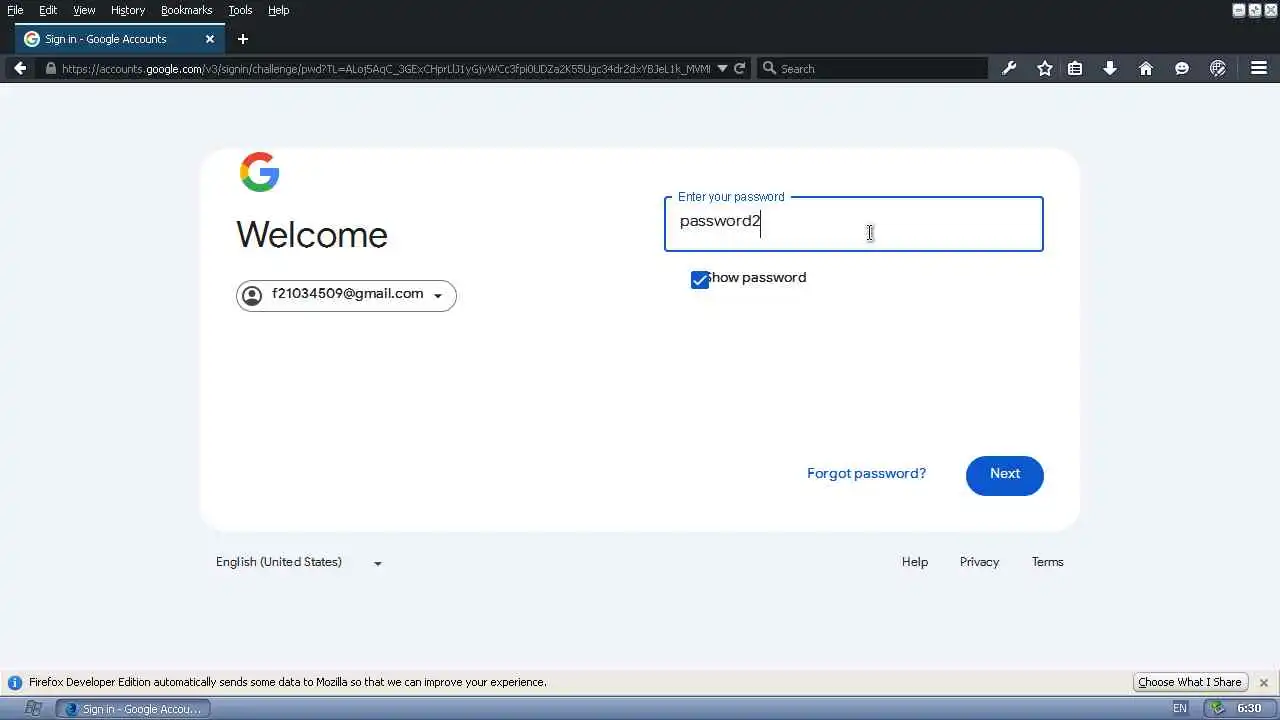Open the File menu
This screenshot has height=720, width=1280.
[15, 10]
